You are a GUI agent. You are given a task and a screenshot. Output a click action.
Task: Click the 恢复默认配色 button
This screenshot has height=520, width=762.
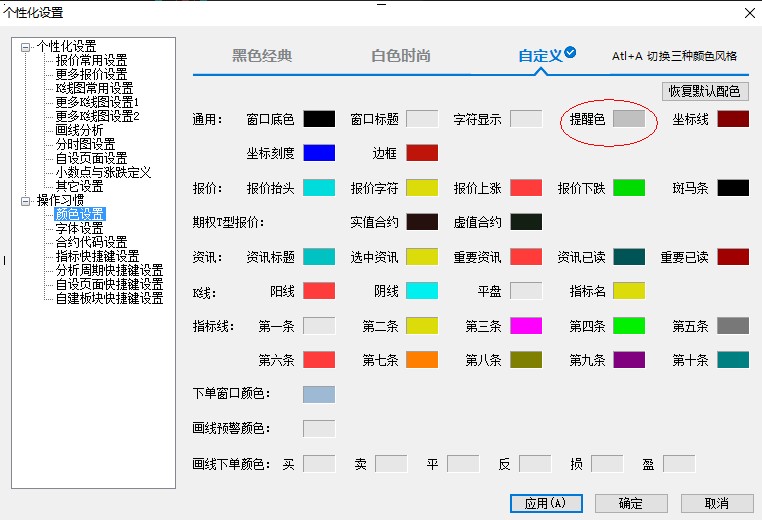704,91
